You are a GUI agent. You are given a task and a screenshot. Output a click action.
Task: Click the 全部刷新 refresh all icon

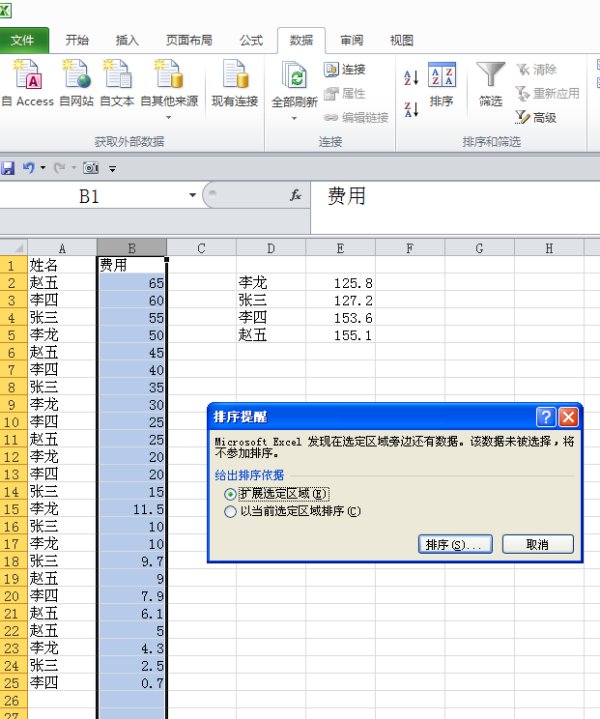click(294, 76)
